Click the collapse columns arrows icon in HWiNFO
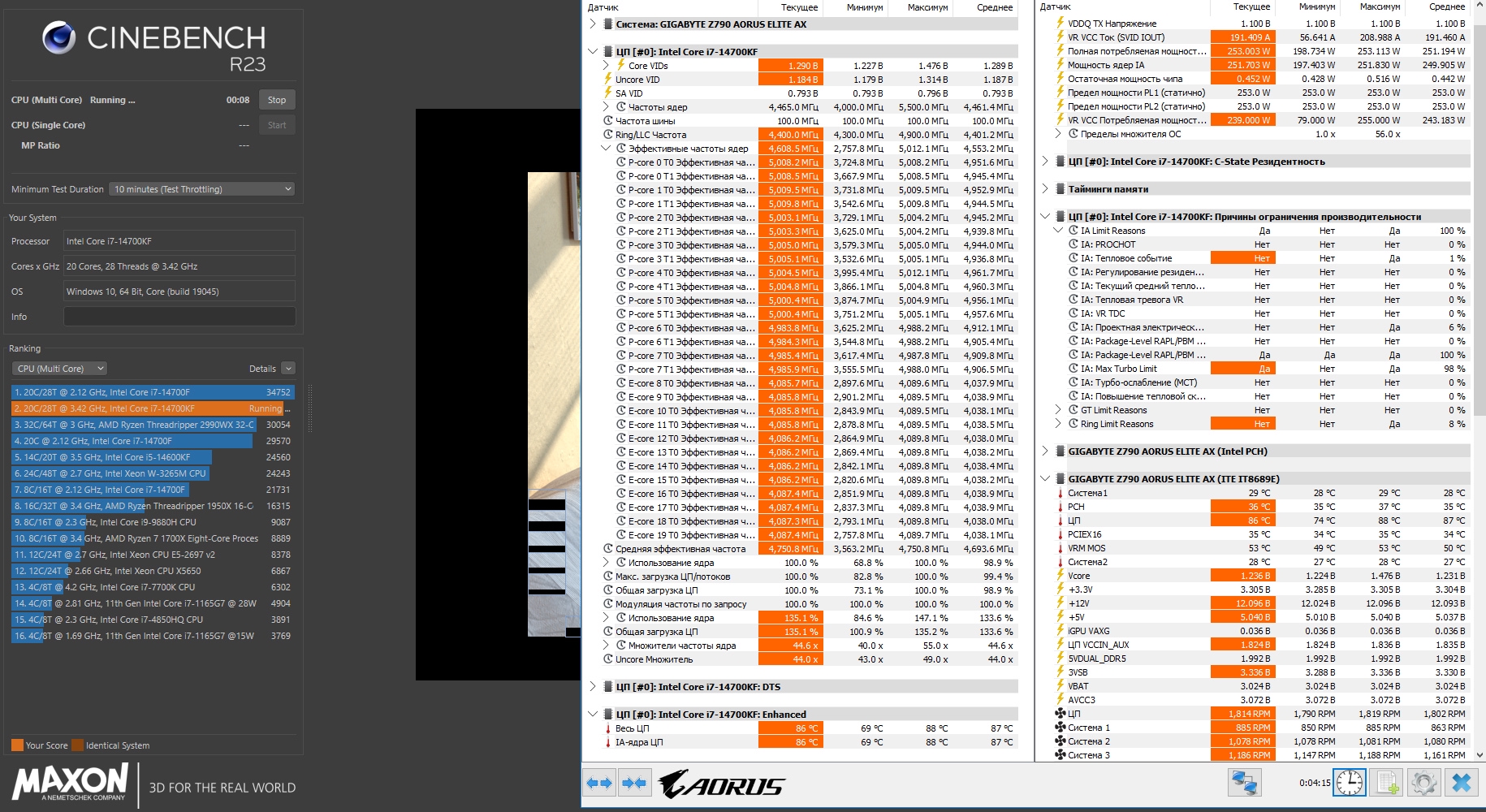1486x812 pixels. click(x=633, y=783)
